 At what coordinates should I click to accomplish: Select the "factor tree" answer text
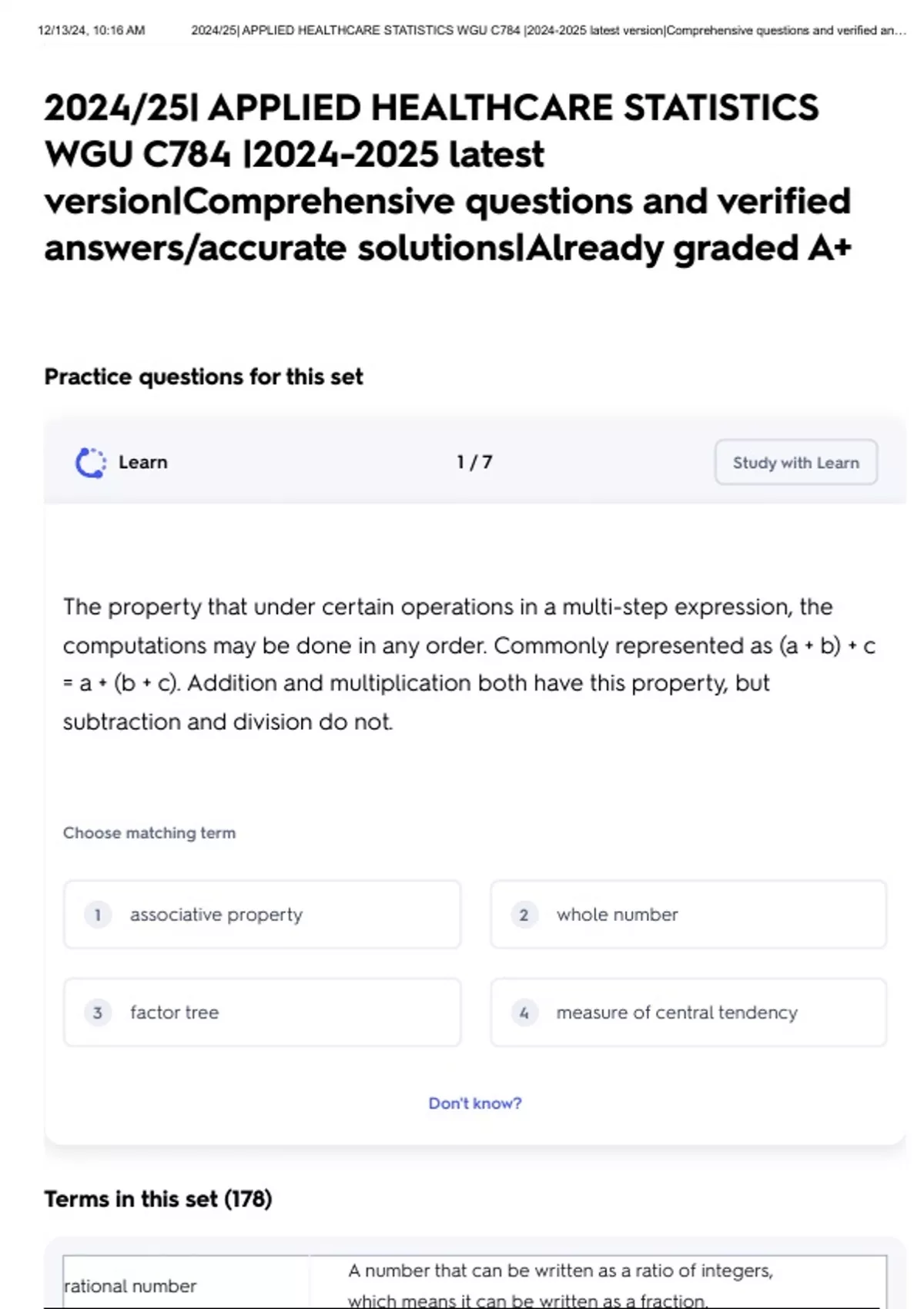pyautogui.click(x=174, y=1013)
